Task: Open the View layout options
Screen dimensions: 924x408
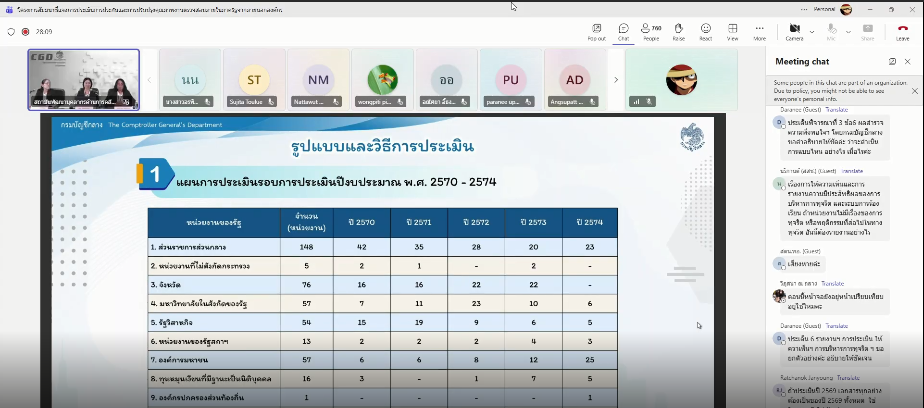Action: click(732, 30)
